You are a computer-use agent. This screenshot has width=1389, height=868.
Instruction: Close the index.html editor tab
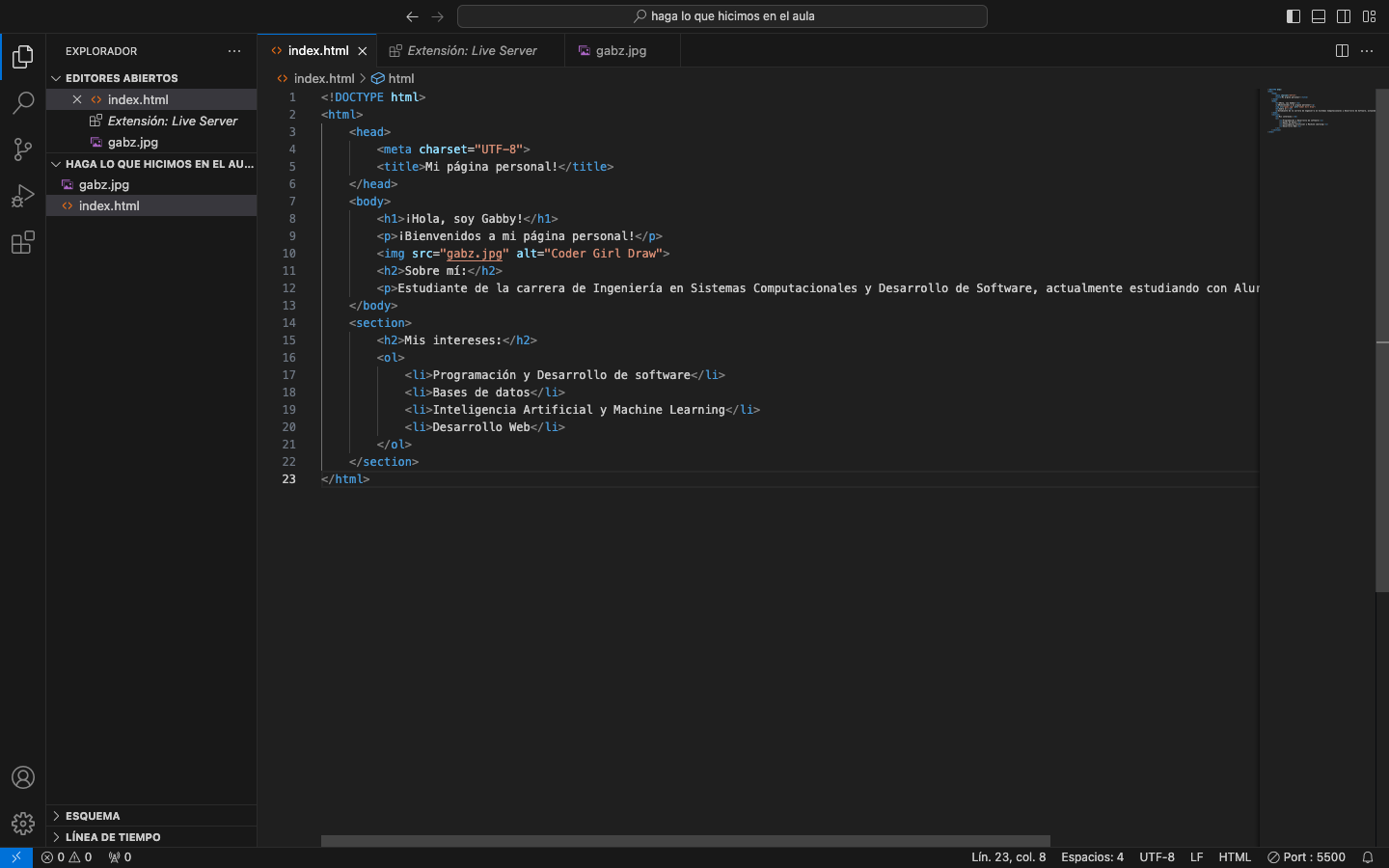tap(363, 51)
